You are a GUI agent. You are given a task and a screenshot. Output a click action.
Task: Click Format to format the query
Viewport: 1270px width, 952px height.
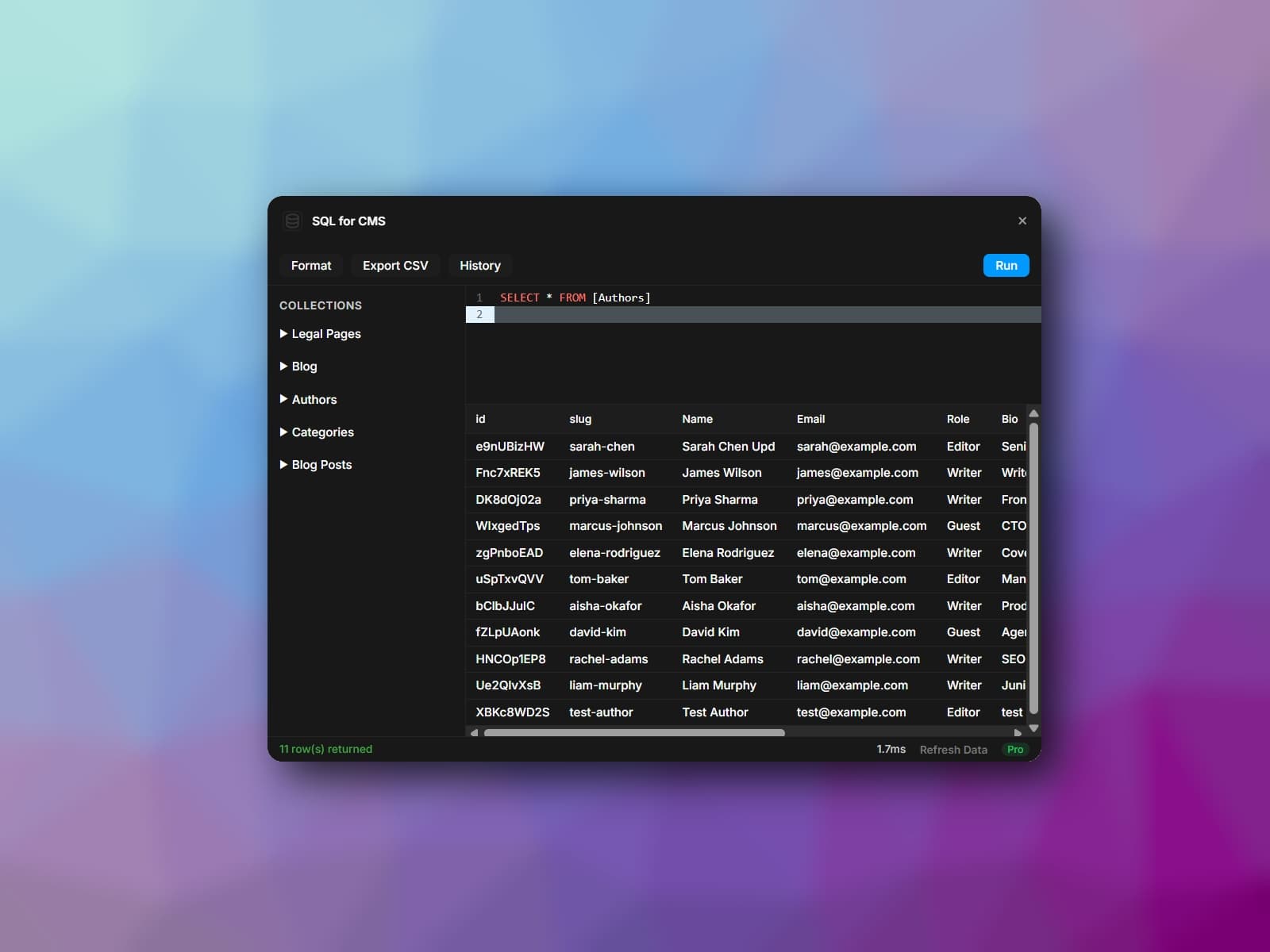311,265
